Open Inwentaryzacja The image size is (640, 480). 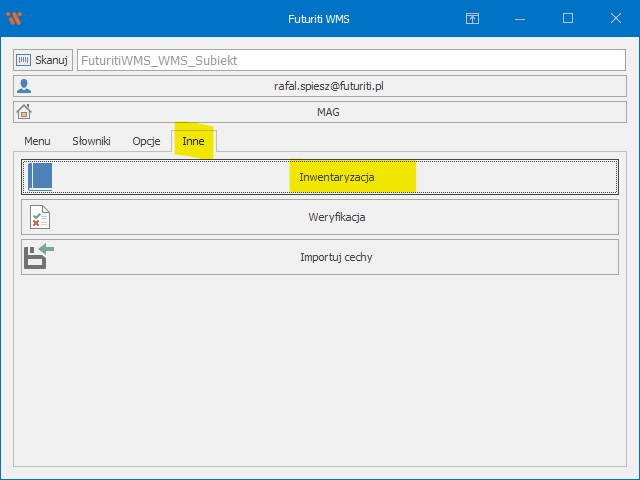[x=336, y=177]
